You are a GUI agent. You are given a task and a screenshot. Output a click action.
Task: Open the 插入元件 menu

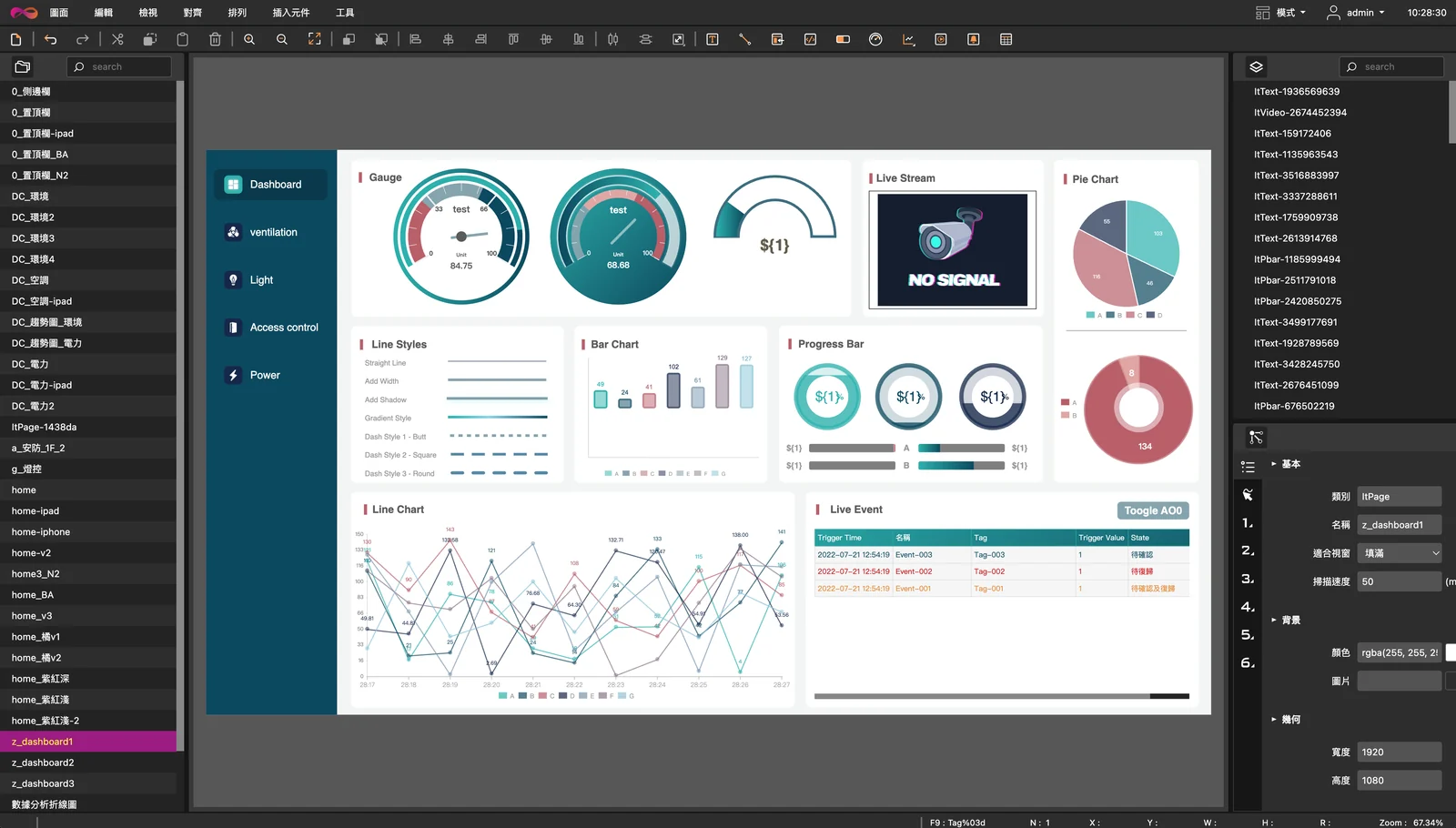[291, 13]
